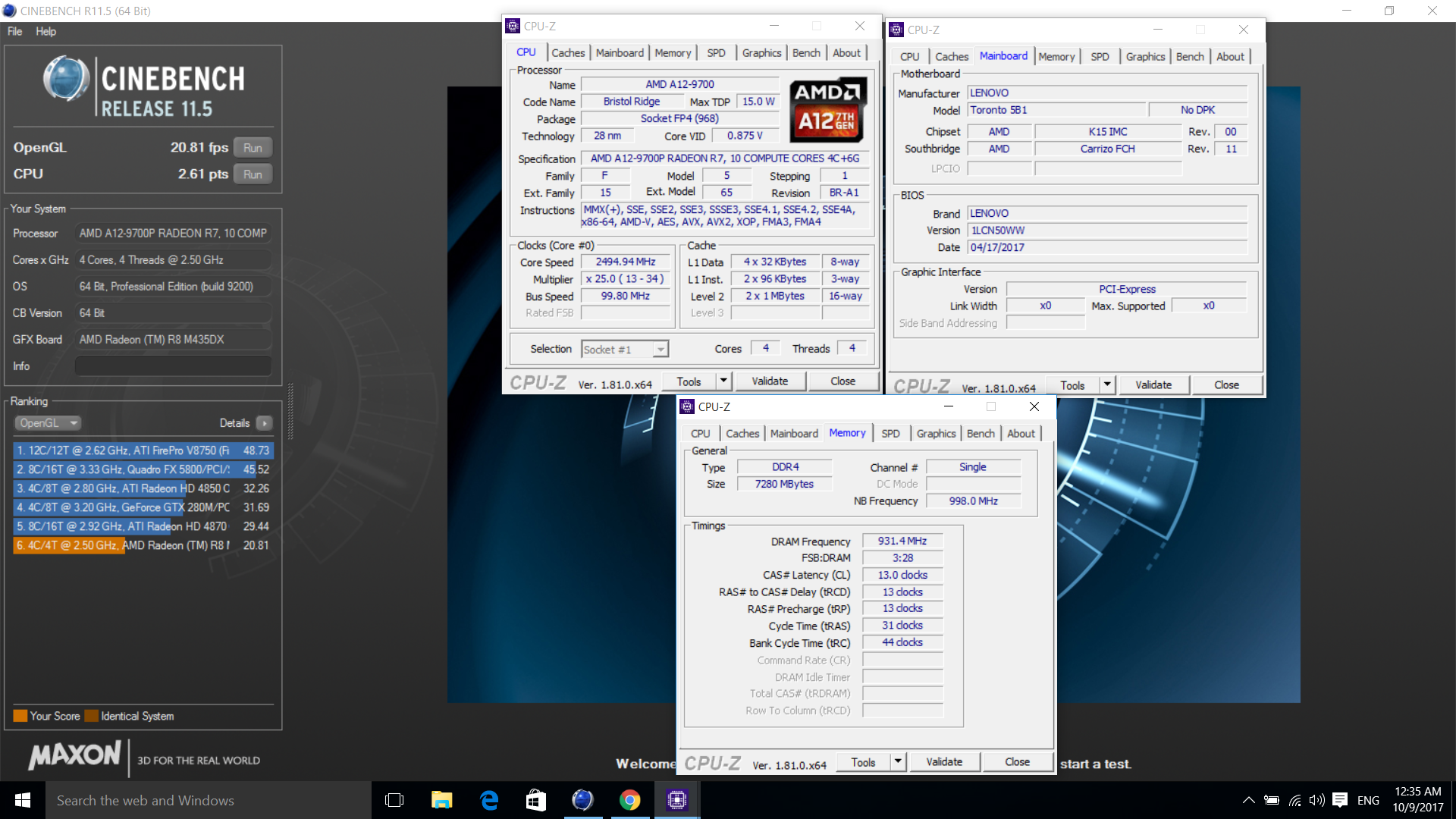1456x819 pixels.
Task: Click the Info input field in Cinebench
Action: click(173, 366)
